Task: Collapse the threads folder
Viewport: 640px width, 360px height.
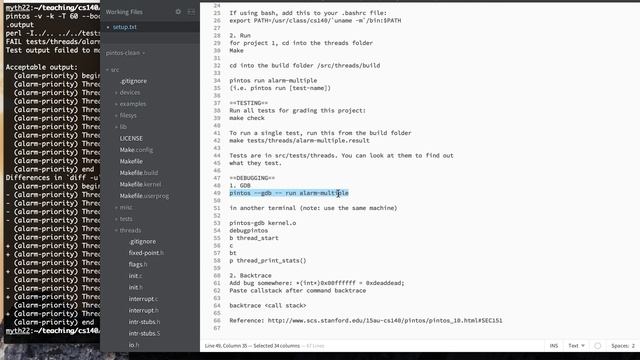Action: click(128, 230)
